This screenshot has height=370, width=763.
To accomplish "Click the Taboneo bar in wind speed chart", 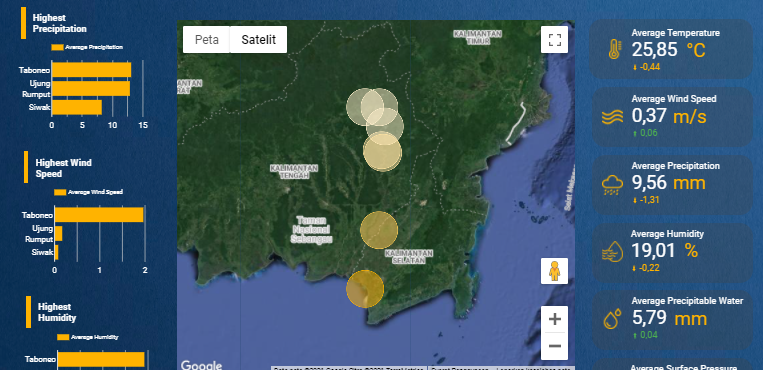I will click(99, 215).
